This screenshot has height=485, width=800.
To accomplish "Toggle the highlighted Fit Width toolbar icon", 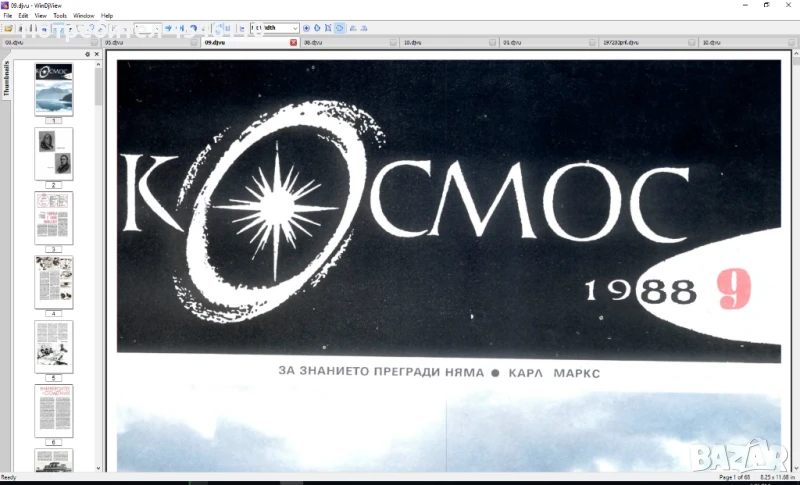I will pos(339,28).
